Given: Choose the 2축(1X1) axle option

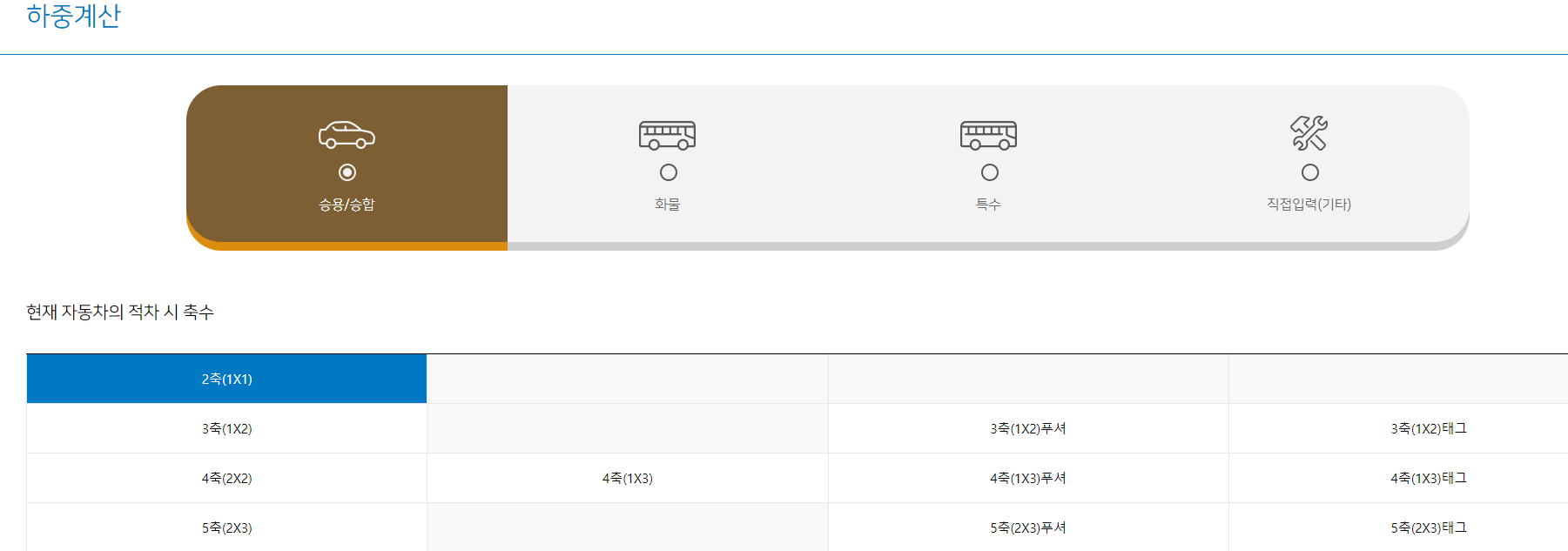Looking at the screenshot, I should tap(226, 380).
